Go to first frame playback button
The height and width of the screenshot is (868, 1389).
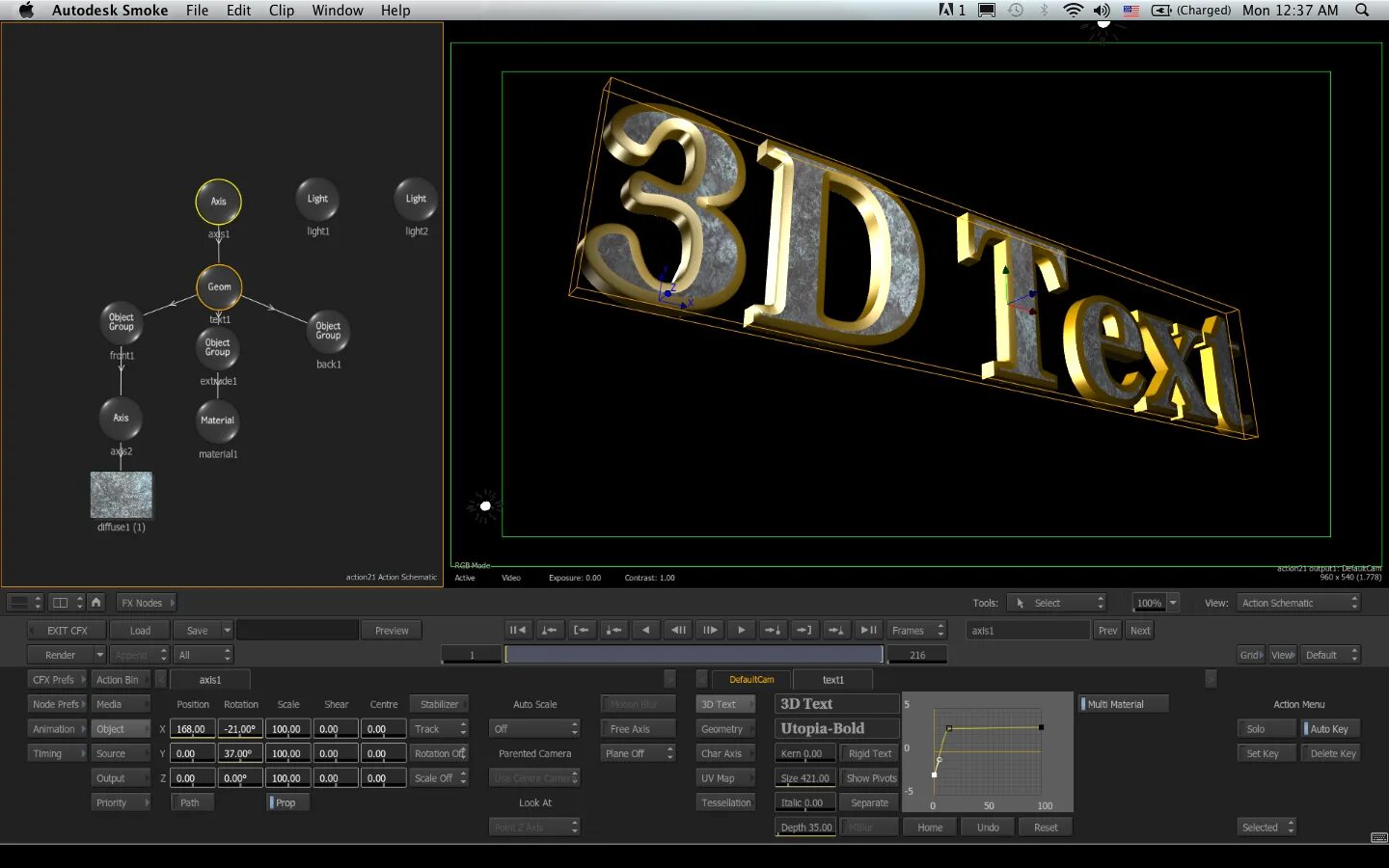(518, 630)
